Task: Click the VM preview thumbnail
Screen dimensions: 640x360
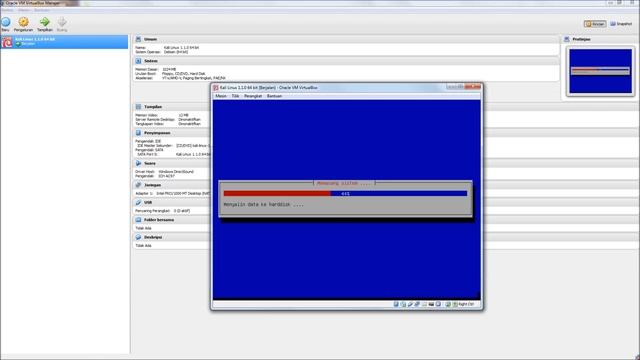Action: [x=600, y=71]
